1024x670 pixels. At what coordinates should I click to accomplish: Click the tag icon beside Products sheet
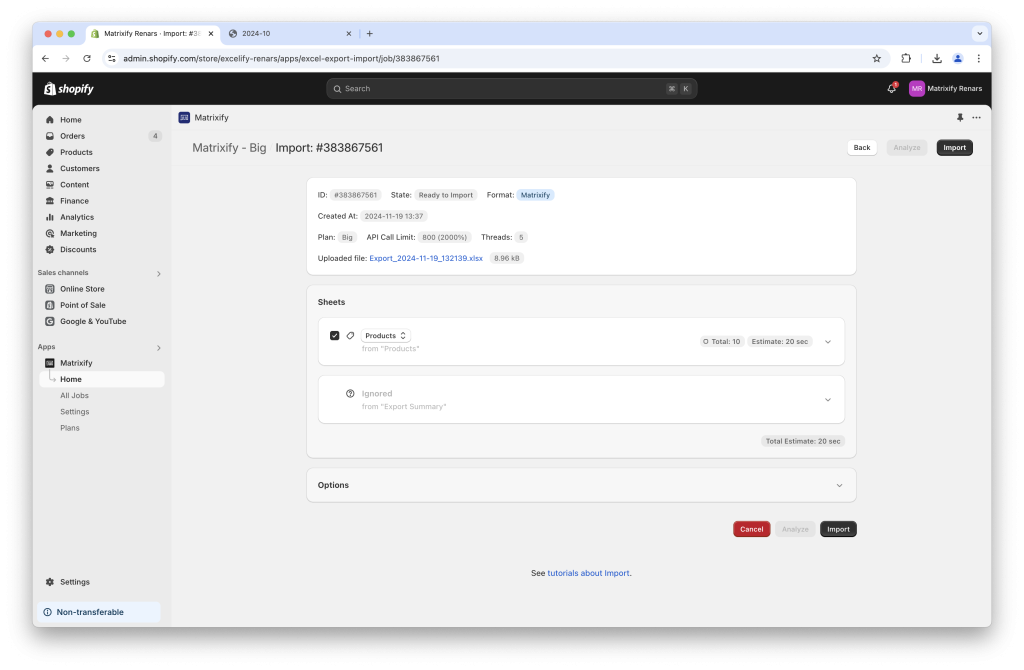pos(352,335)
